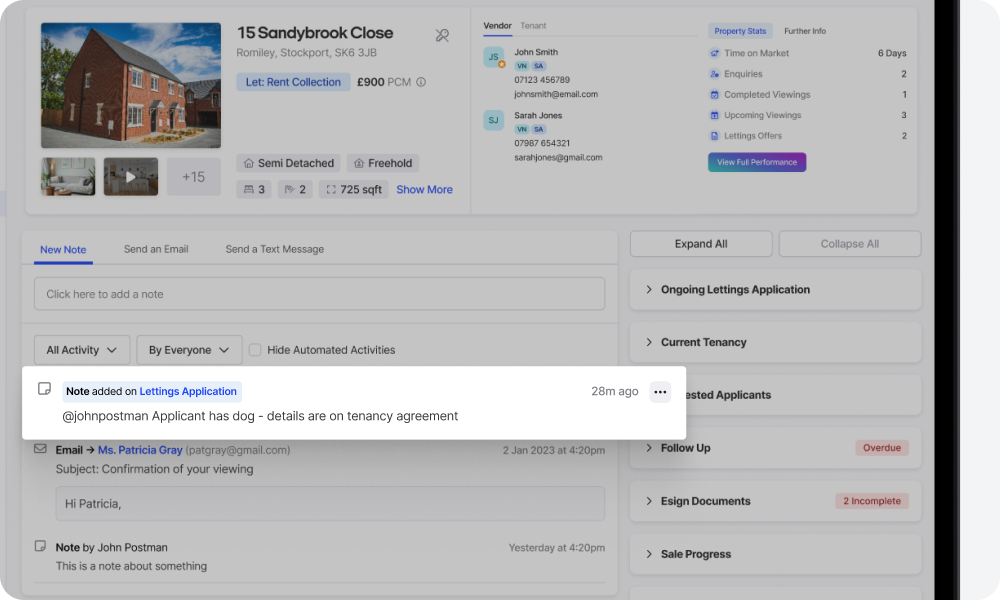
Task: Click Sarah Jones's SJ avatar icon
Action: click(493, 120)
